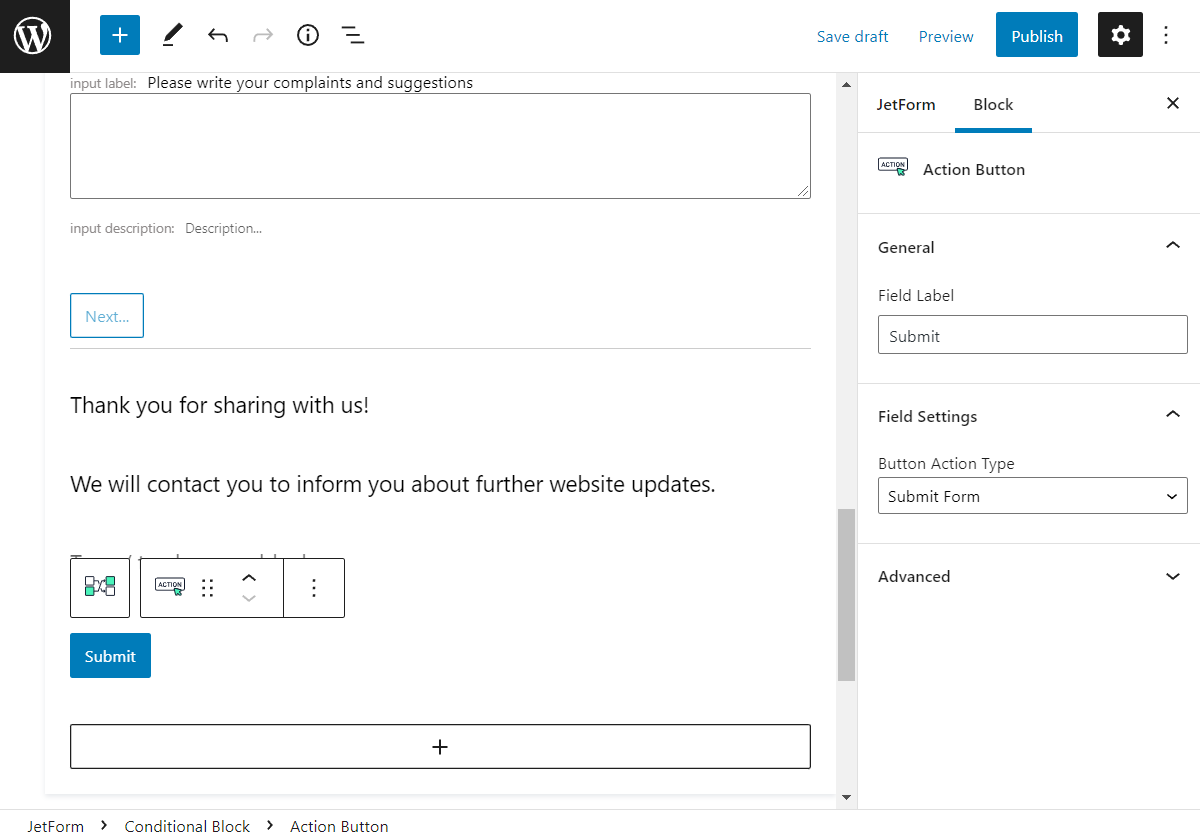Select Action Button in the breadcrumb bar

click(x=339, y=826)
